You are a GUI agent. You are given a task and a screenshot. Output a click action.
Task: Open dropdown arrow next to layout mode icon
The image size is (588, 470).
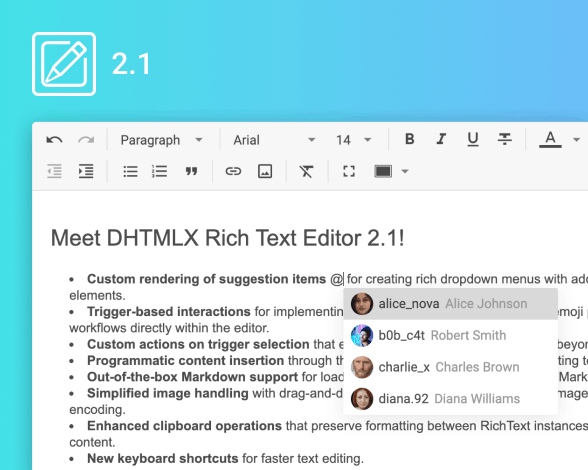point(405,171)
